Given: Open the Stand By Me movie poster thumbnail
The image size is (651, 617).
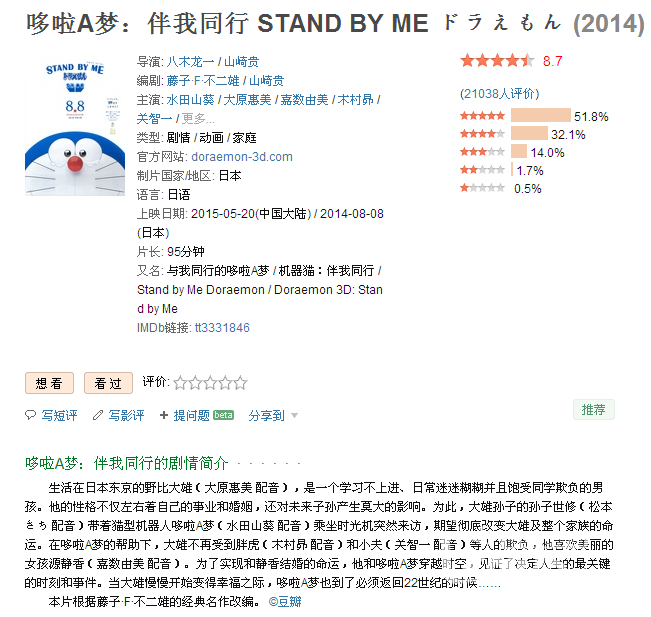Looking at the screenshot, I should tap(75, 126).
